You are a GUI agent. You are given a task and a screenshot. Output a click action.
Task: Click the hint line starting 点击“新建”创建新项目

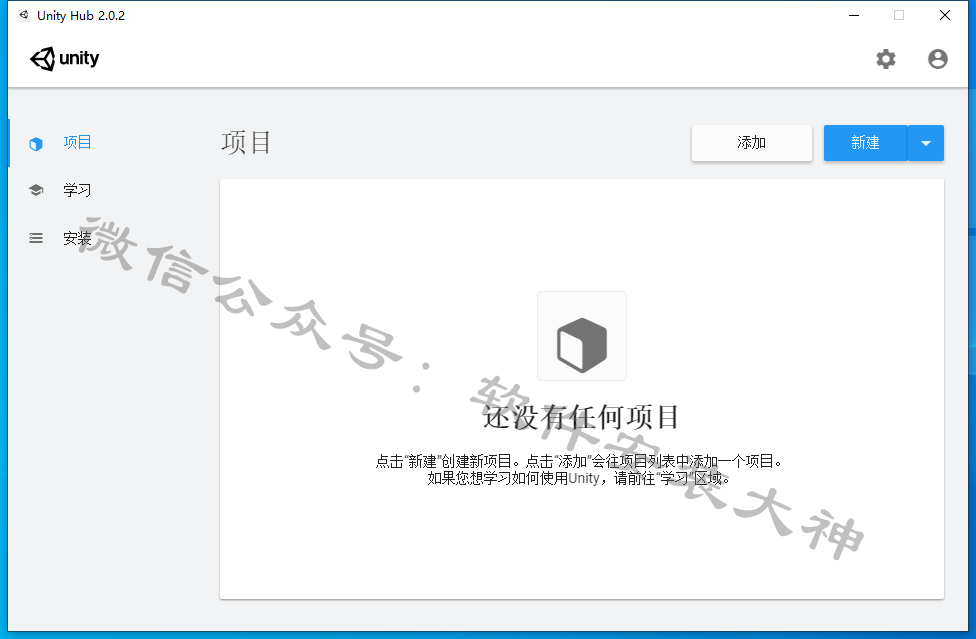[579, 461]
